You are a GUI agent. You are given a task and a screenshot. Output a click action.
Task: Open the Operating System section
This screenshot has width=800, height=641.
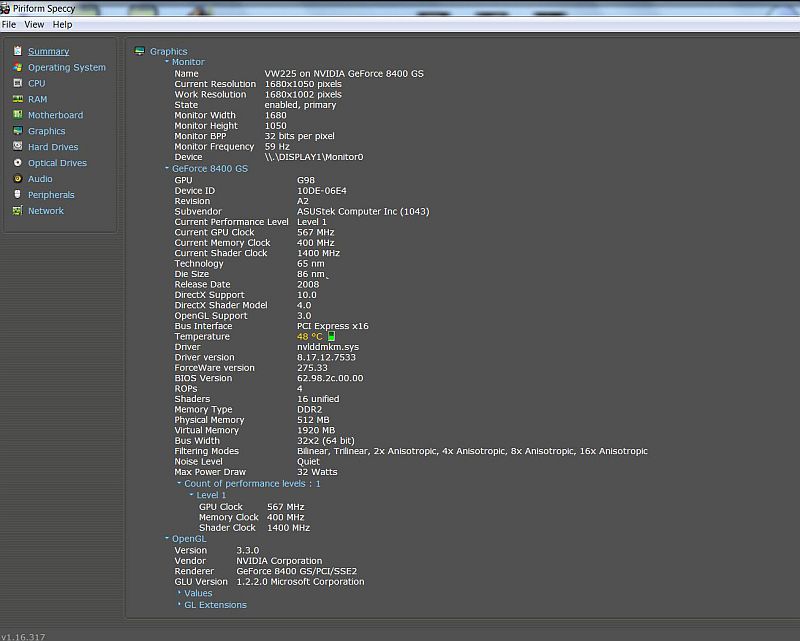[67, 67]
